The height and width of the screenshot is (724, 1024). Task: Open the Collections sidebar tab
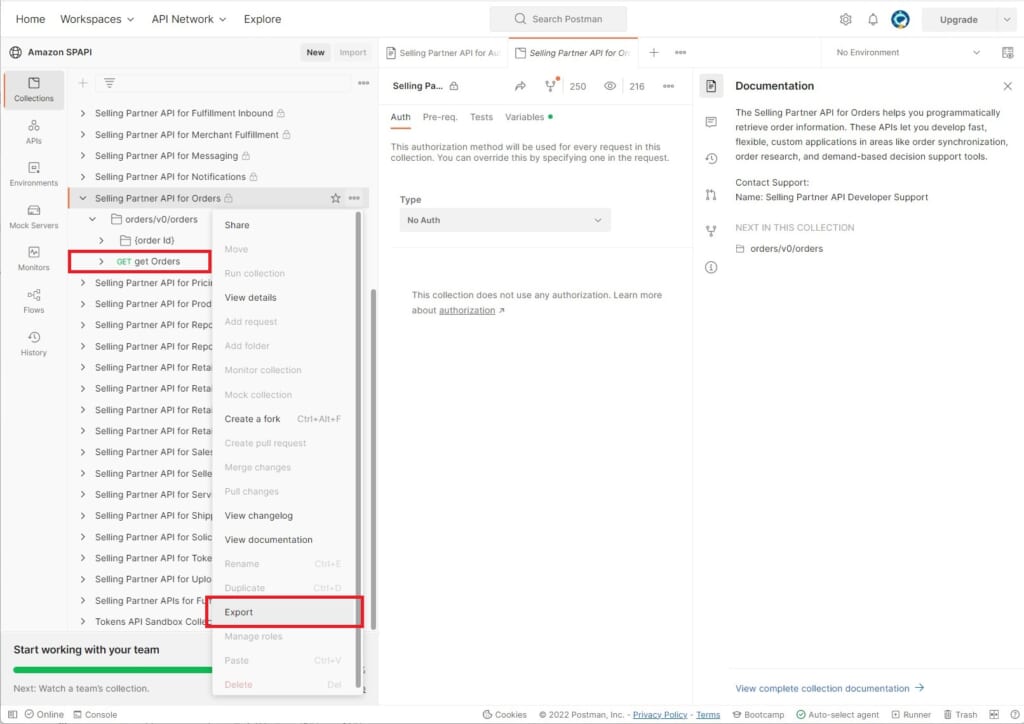[x=34, y=89]
